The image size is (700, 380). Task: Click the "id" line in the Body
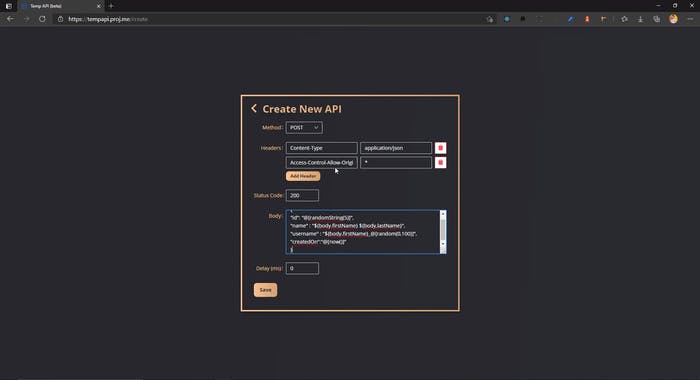[x=322, y=217]
